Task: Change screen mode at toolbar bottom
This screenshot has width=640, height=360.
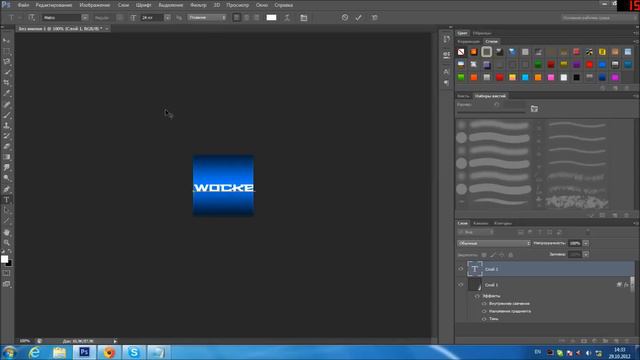Action: [7, 284]
